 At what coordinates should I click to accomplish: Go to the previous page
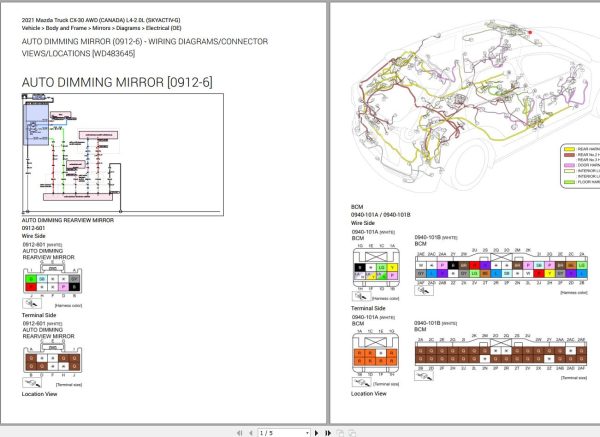pos(251,433)
